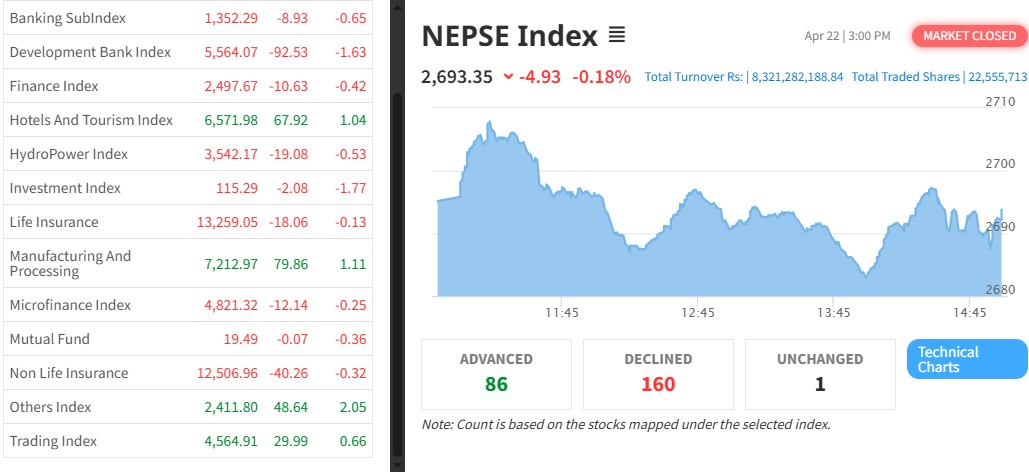The height and width of the screenshot is (472, 1029).
Task: Click the Market Closed status badge
Action: [x=969, y=36]
